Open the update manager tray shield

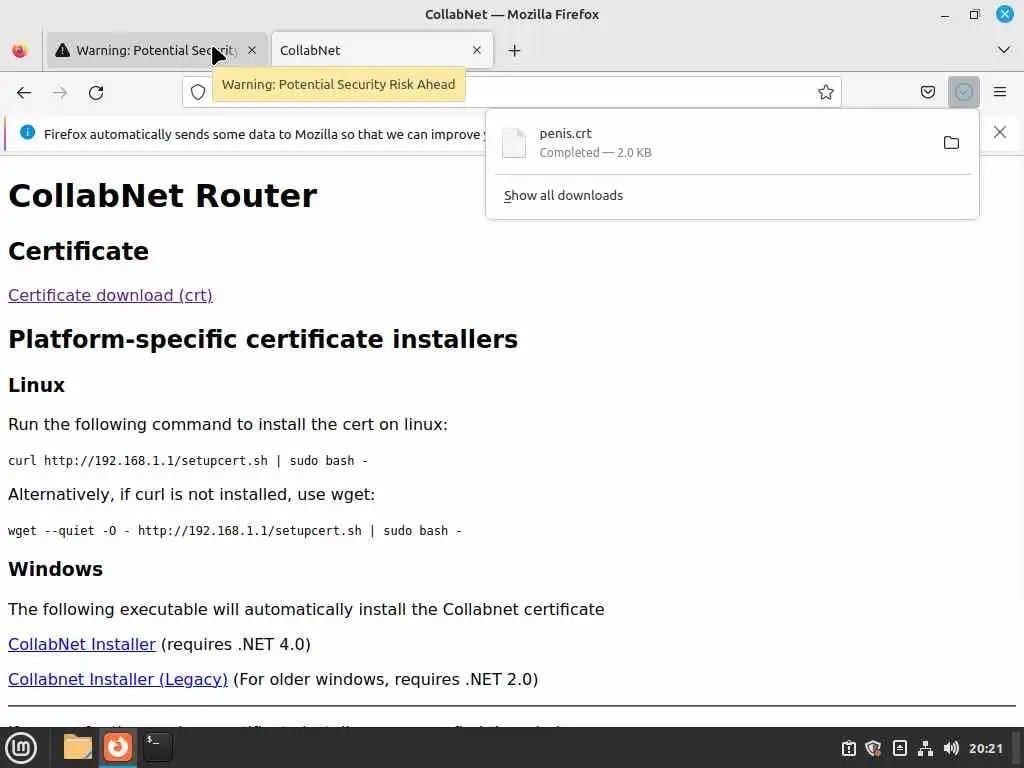873,748
